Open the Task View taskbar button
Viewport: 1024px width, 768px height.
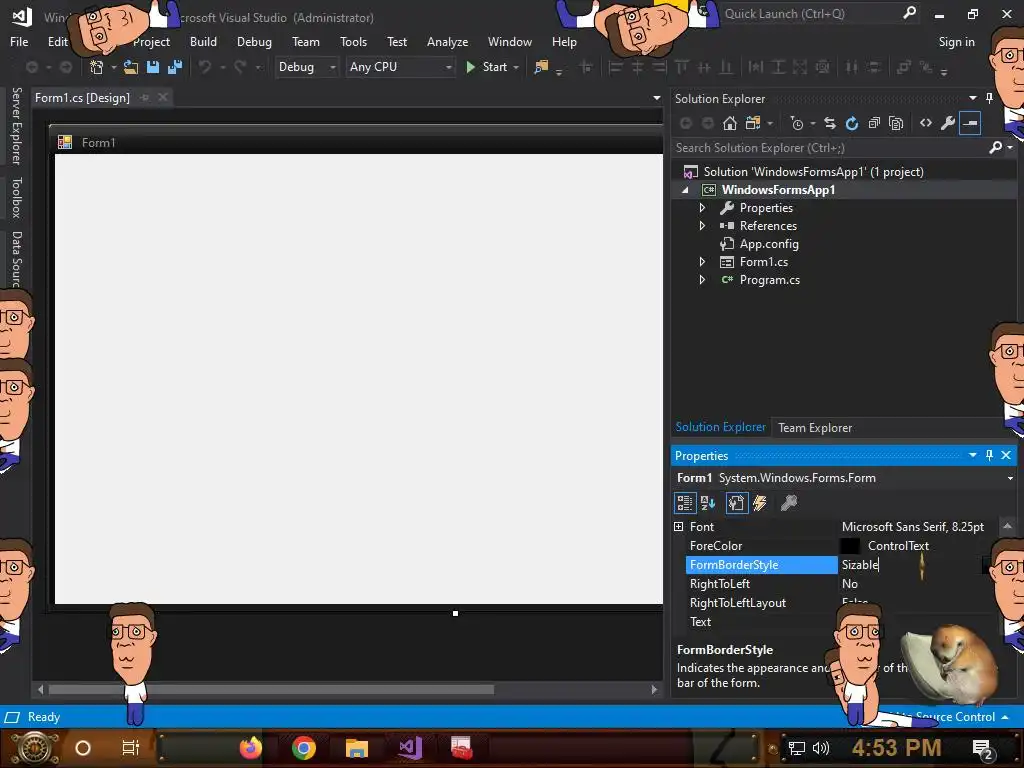131,748
